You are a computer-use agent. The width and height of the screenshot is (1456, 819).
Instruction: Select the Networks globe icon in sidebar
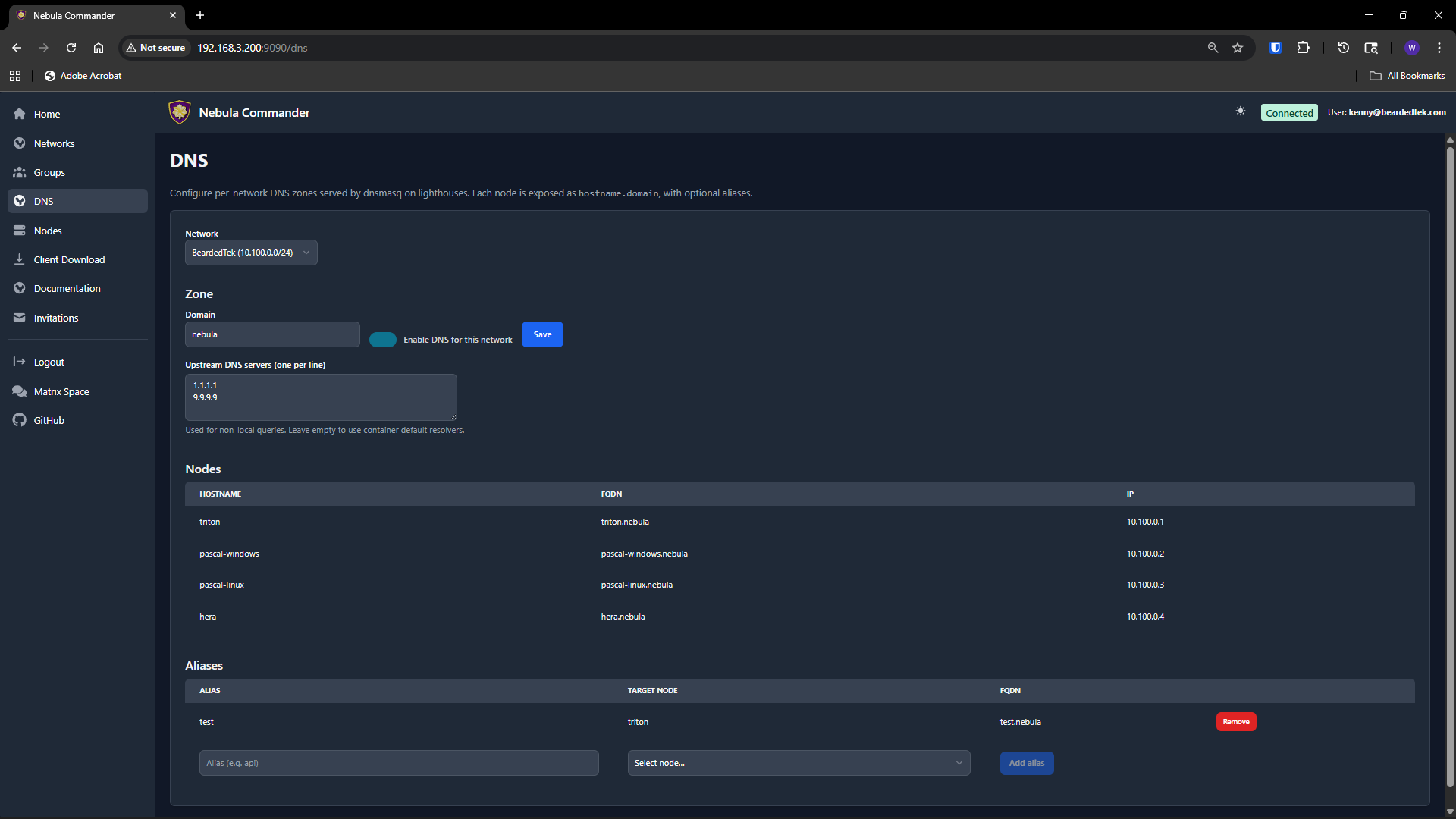[x=19, y=143]
